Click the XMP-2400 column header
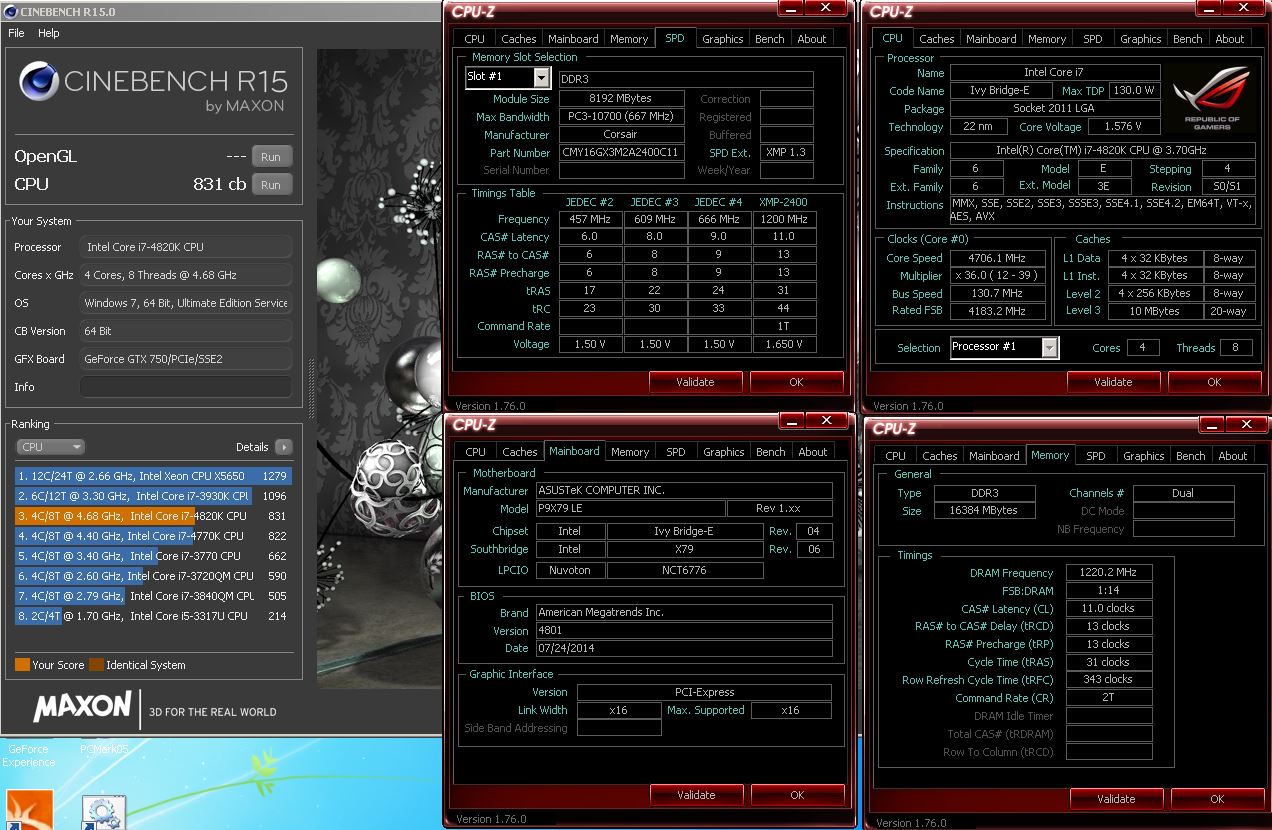The width and height of the screenshot is (1272, 830). [783, 202]
